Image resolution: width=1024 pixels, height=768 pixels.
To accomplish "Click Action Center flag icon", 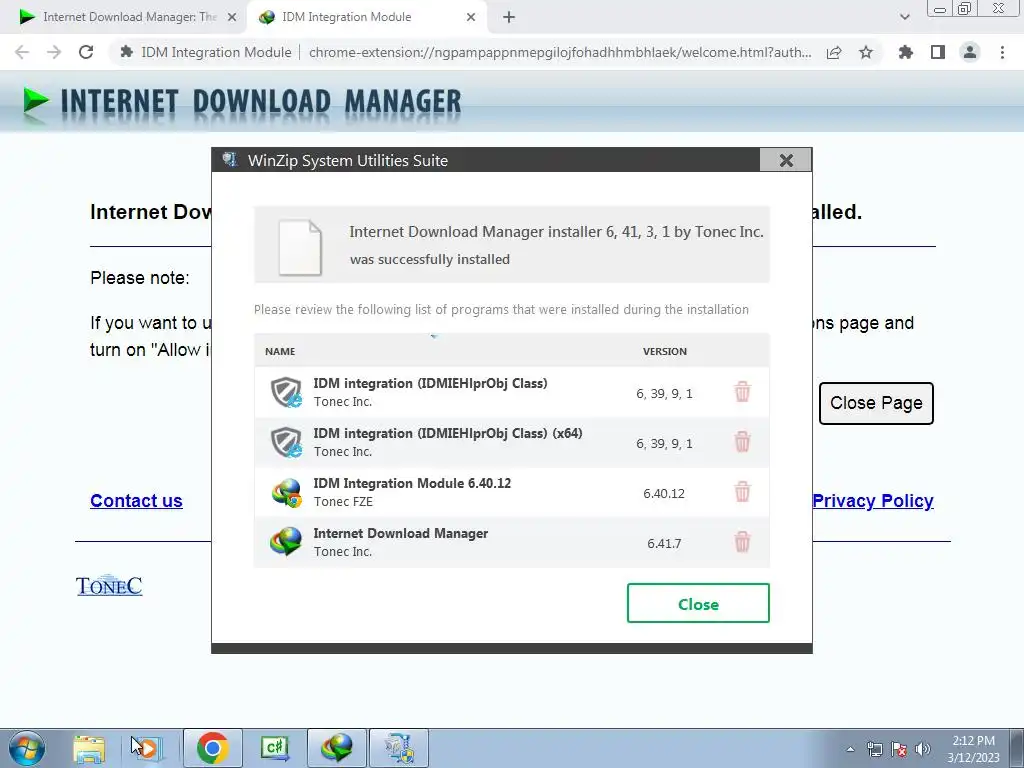I will pos(899,749).
